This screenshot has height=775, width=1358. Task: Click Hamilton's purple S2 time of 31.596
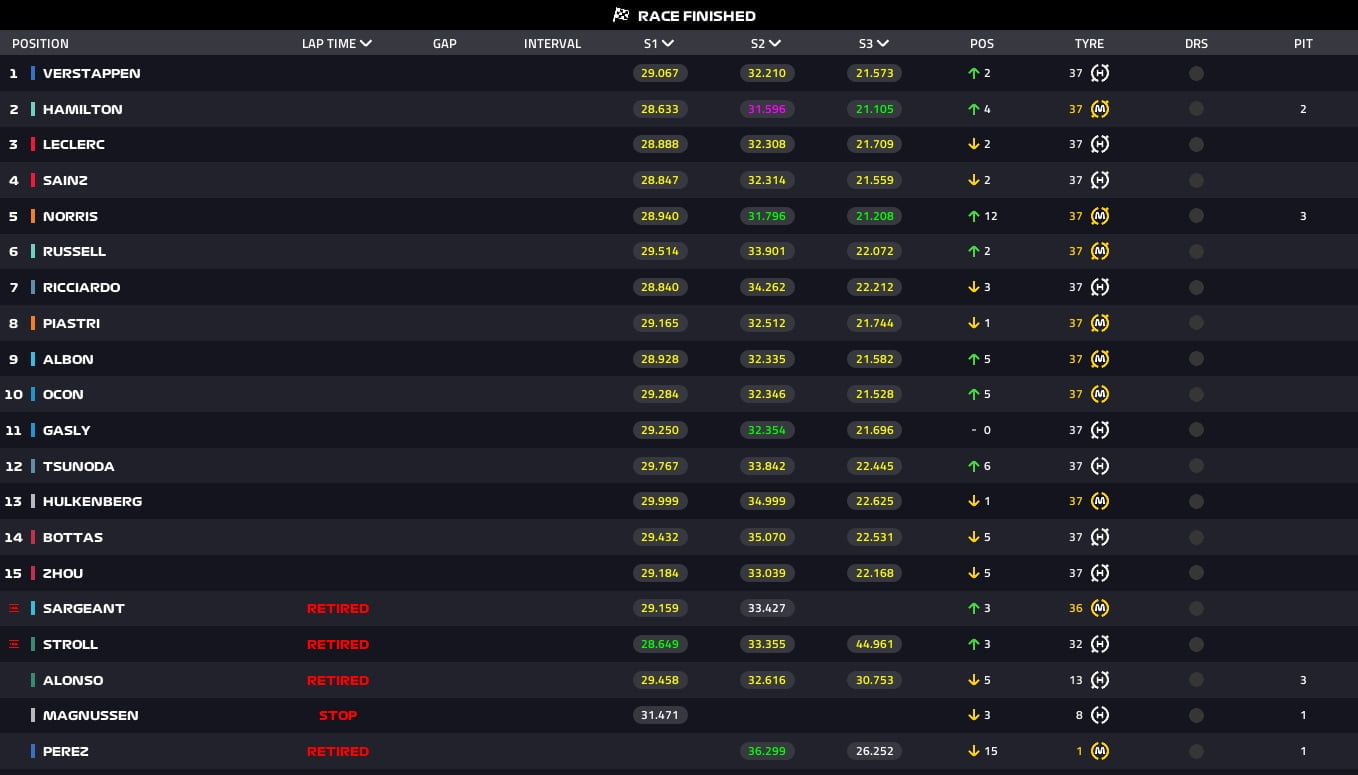click(x=767, y=109)
